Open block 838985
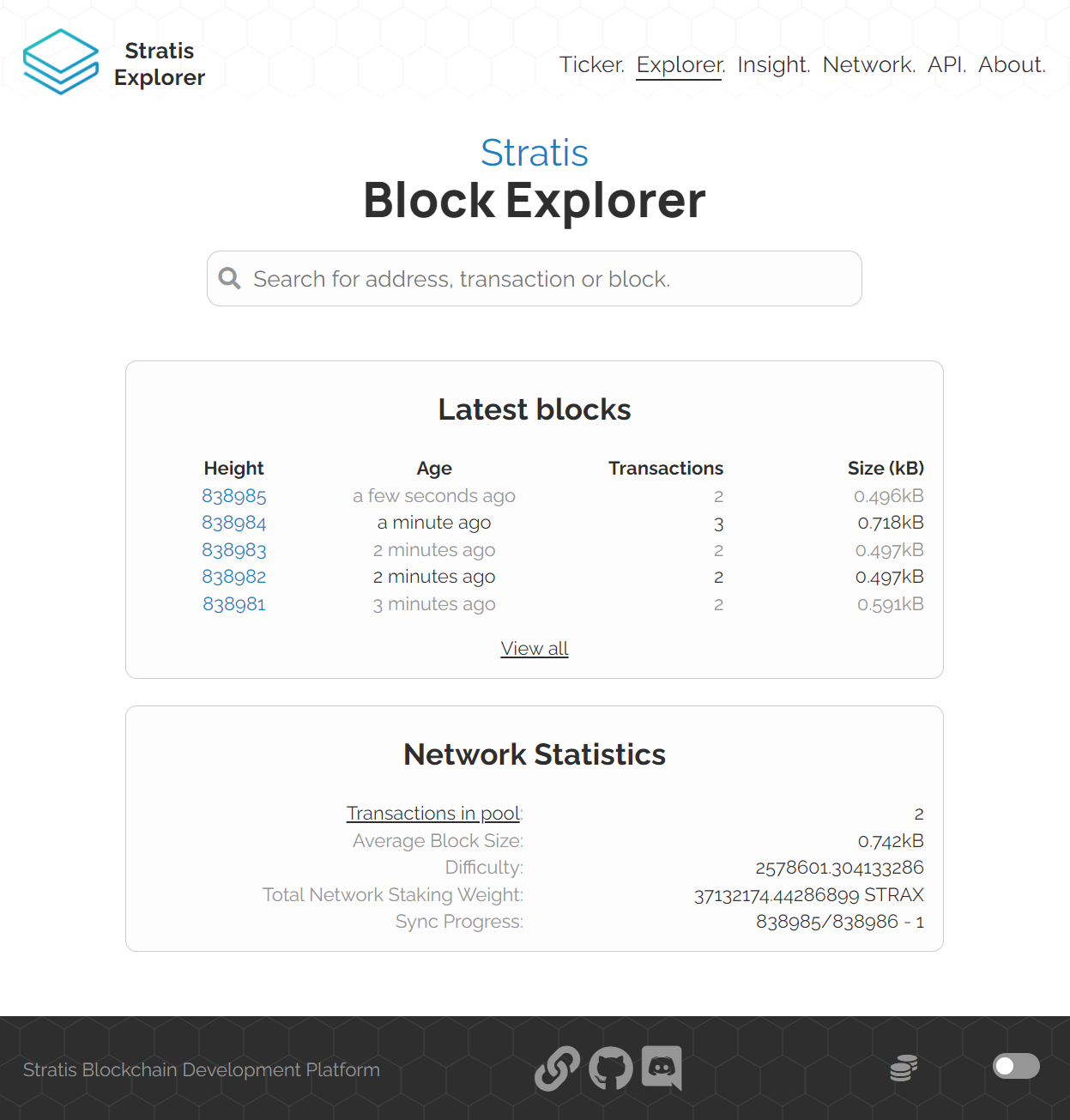Viewport: 1070px width, 1120px height. point(234,496)
